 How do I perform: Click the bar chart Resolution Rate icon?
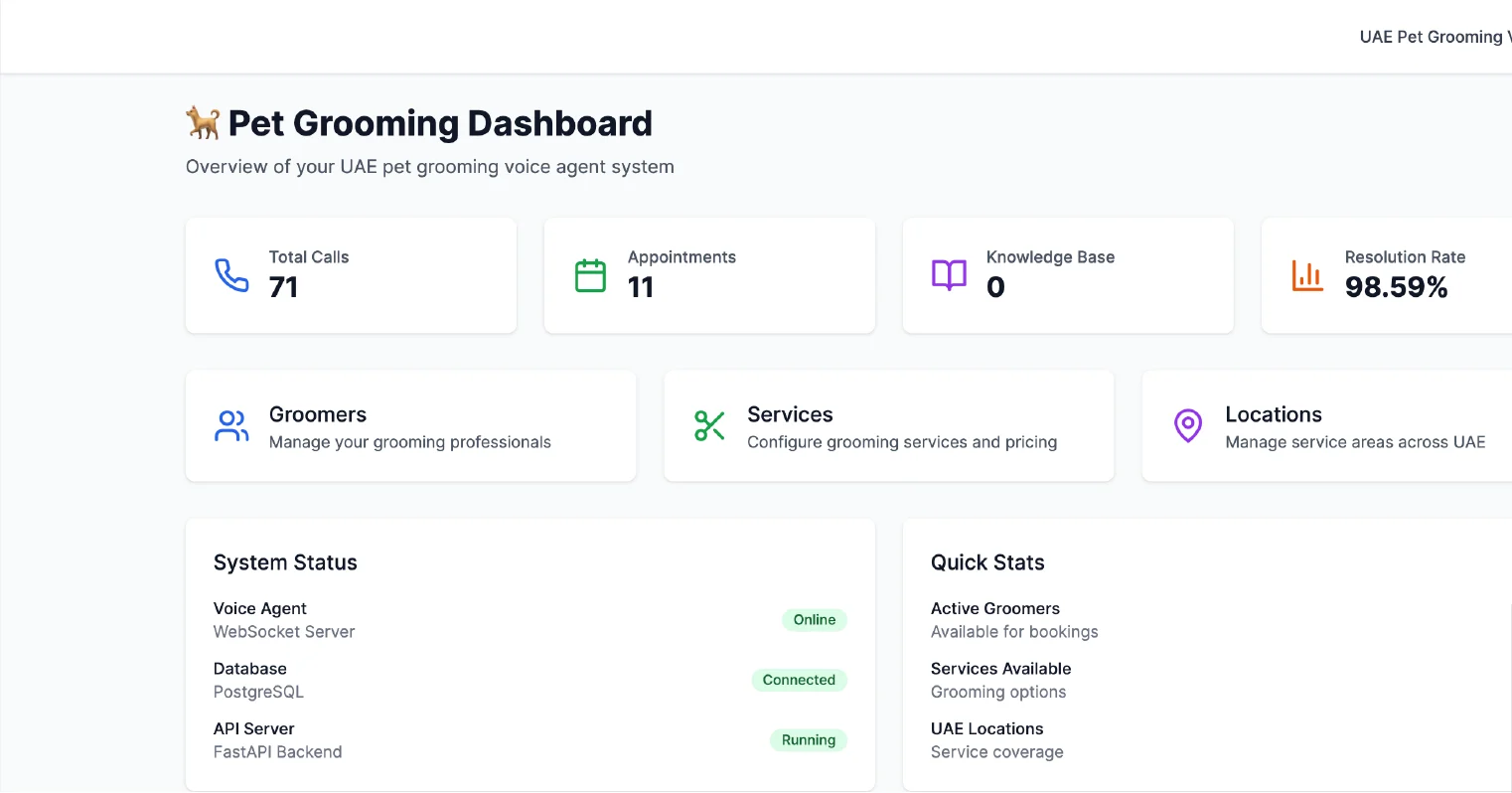(x=1307, y=275)
